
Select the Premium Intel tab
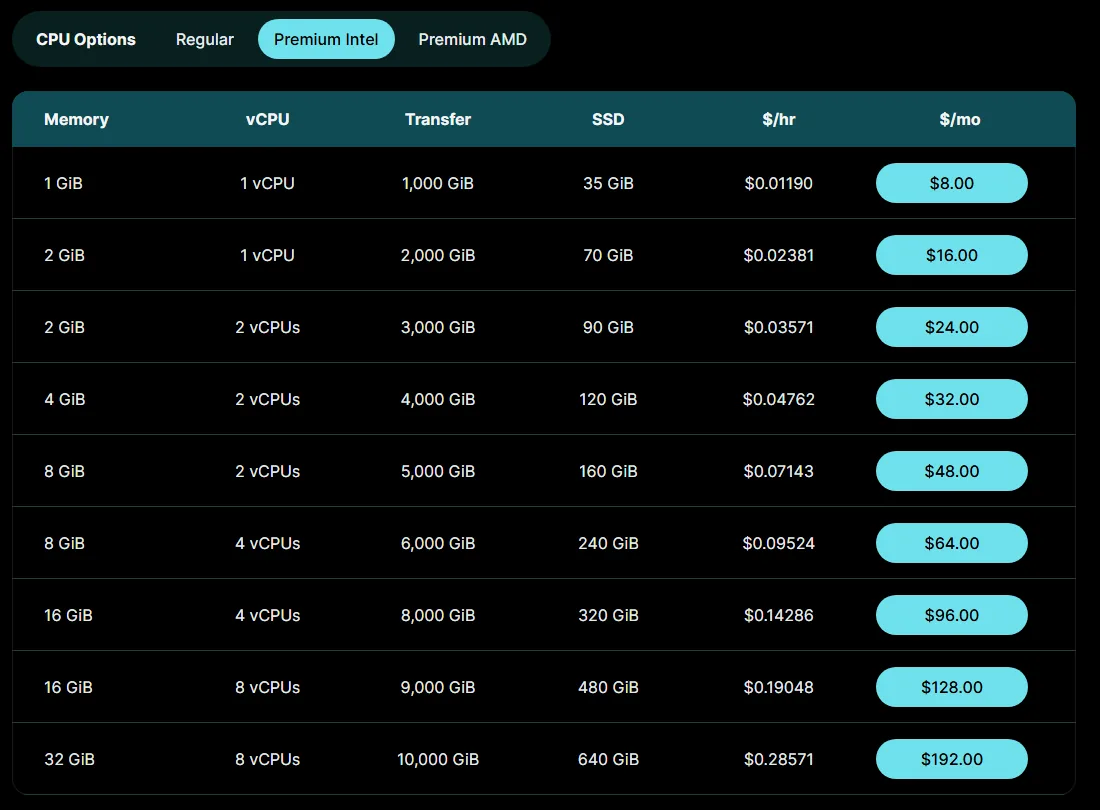pyautogui.click(x=326, y=39)
